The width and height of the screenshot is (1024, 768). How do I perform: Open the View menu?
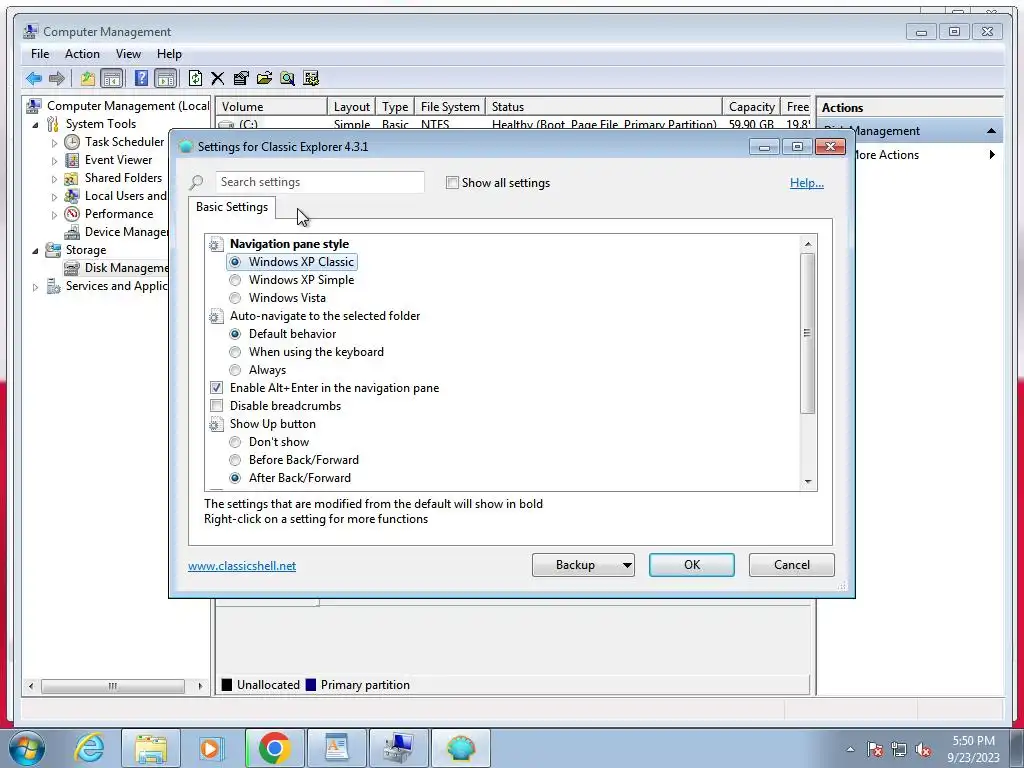tap(129, 54)
